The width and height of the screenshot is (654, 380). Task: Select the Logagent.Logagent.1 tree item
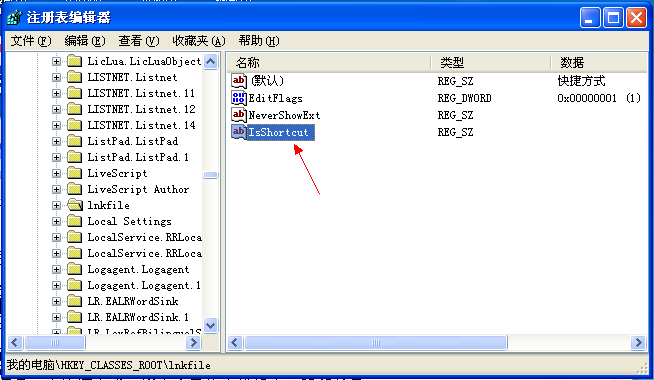click(x=144, y=285)
